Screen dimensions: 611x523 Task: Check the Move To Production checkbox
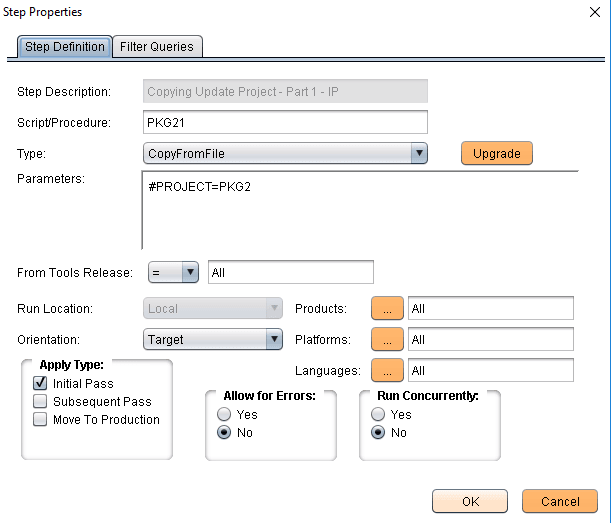point(40,419)
